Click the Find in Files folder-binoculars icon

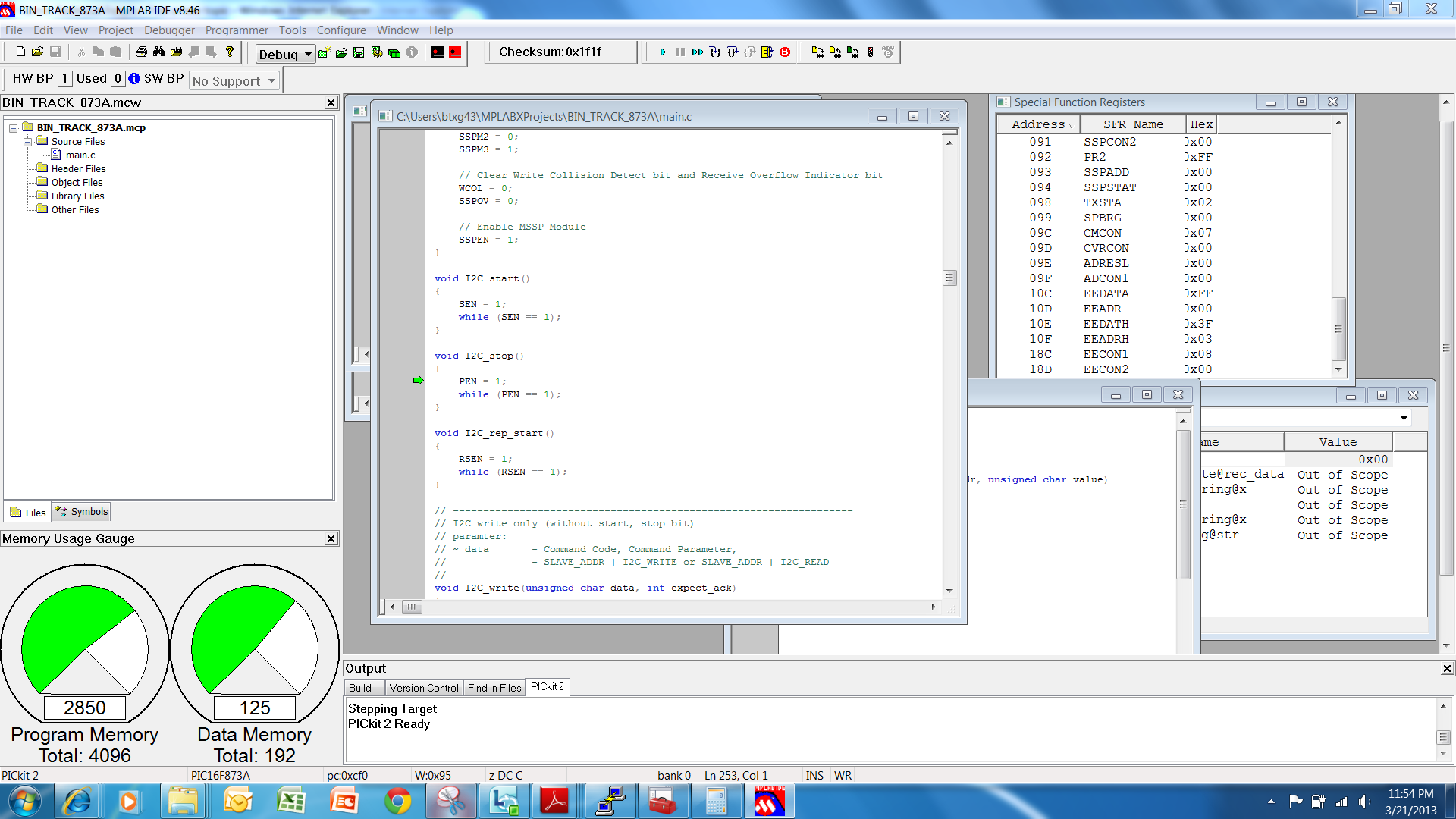pyautogui.click(x=176, y=52)
